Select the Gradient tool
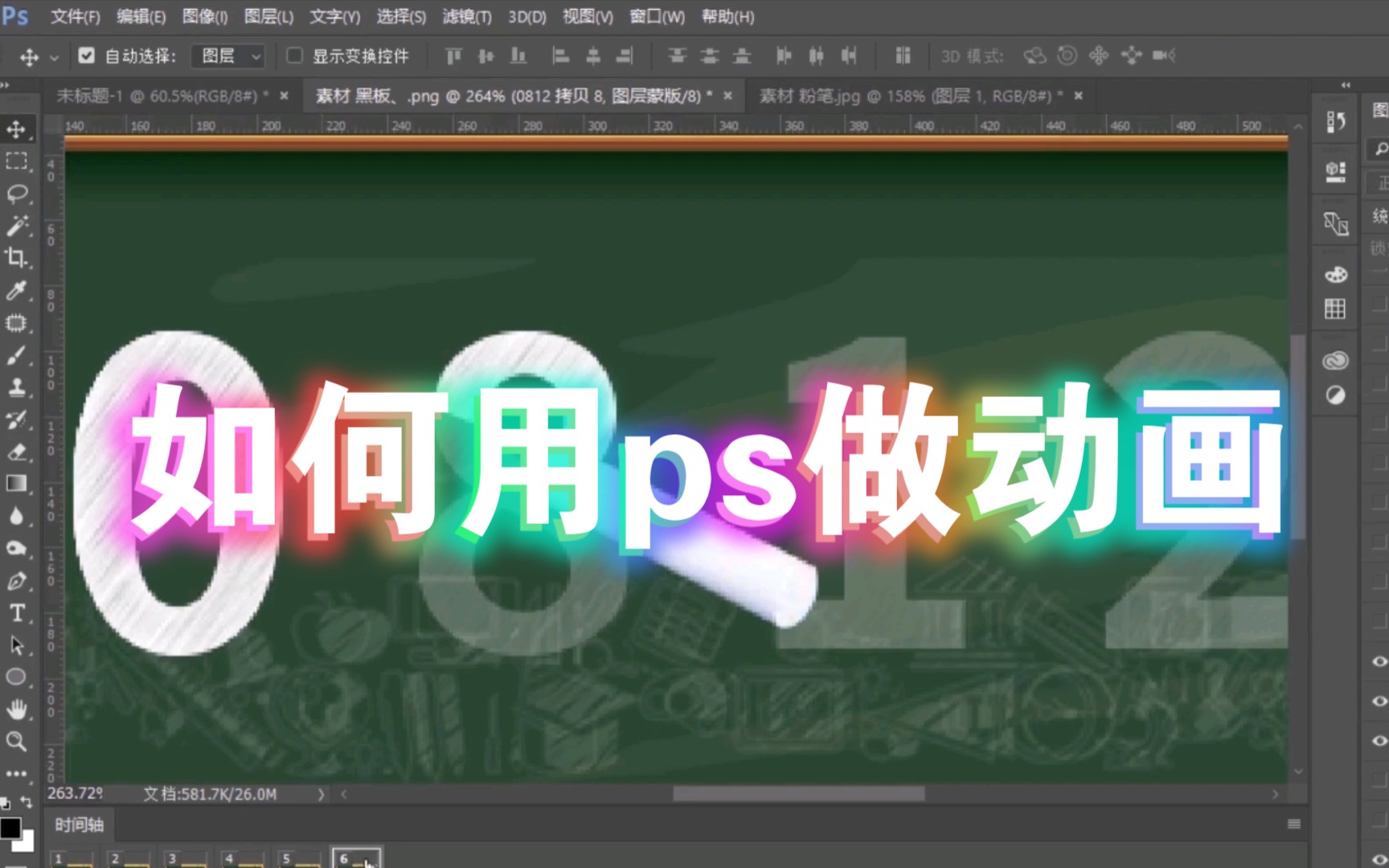Viewport: 1389px width, 868px height. [16, 483]
